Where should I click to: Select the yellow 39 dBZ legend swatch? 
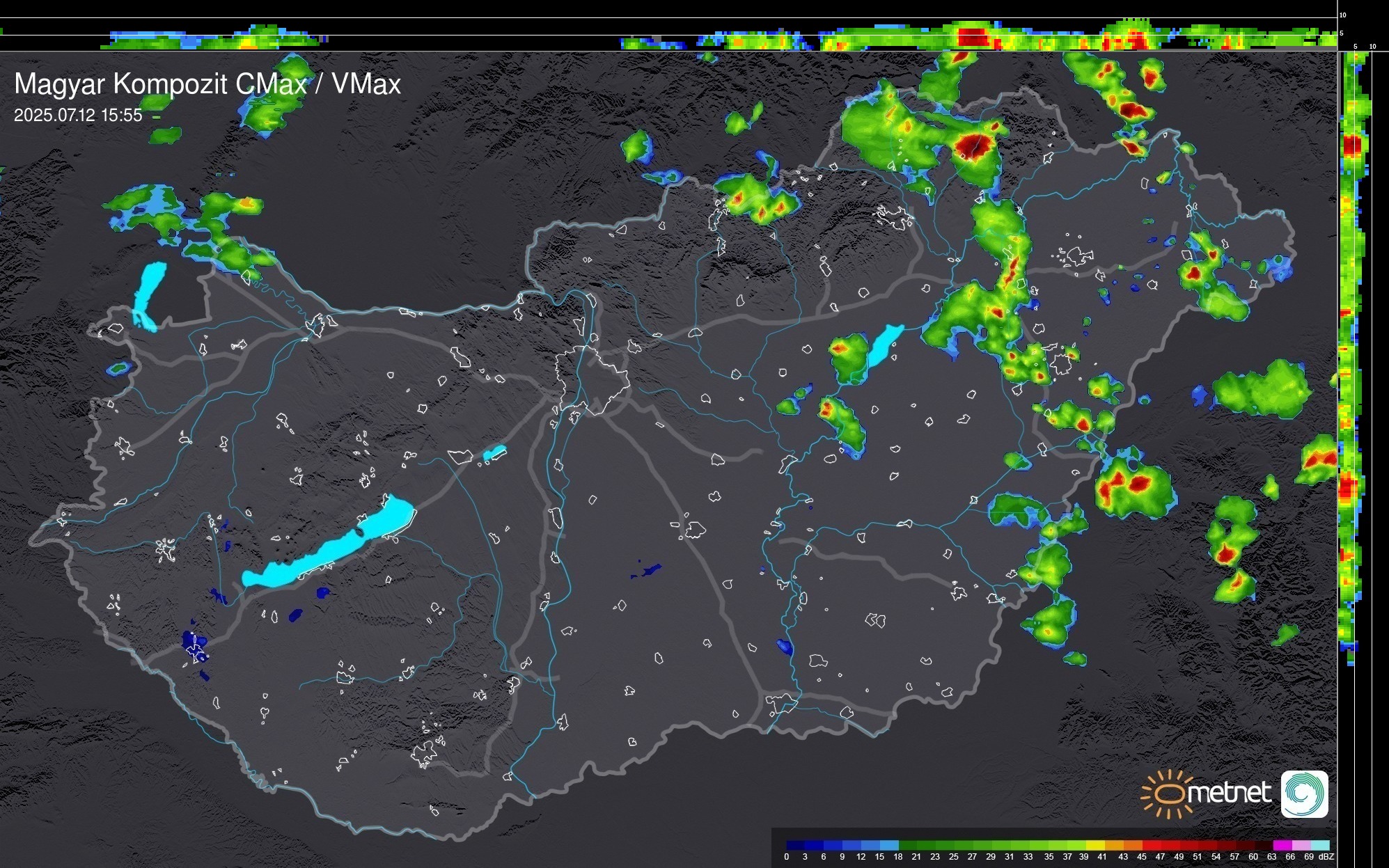coord(1094,845)
